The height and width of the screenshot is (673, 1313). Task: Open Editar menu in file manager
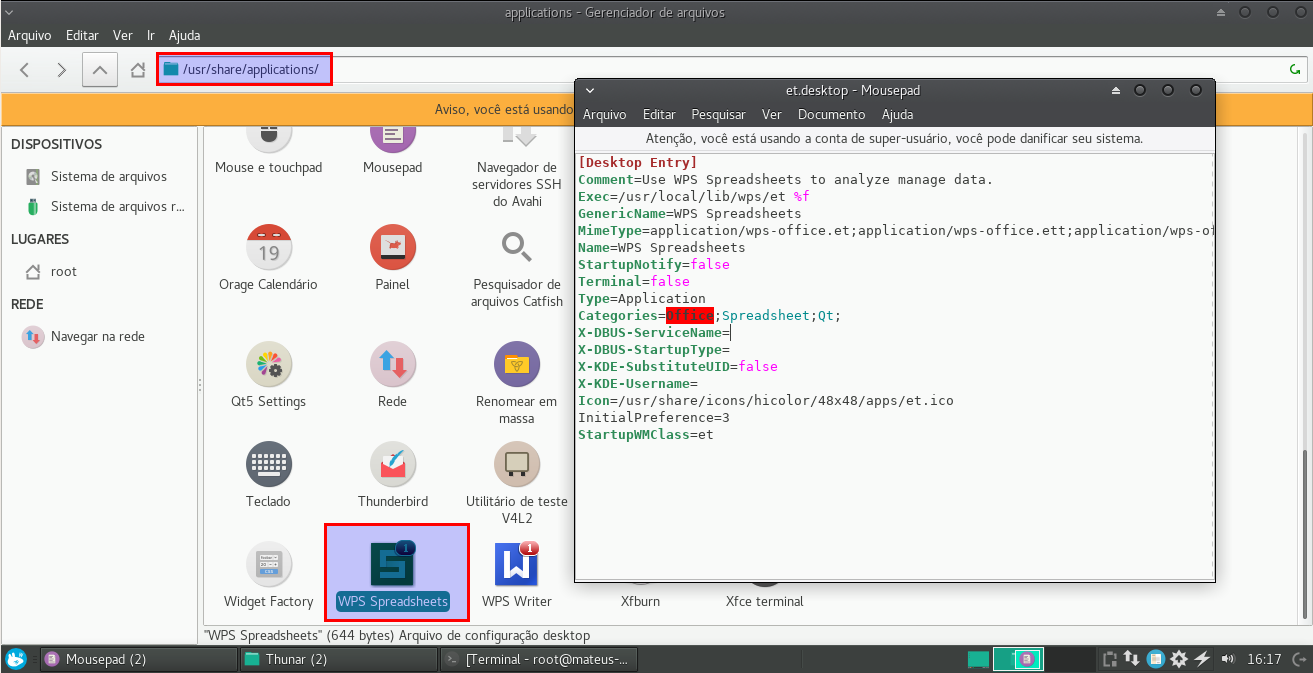coord(82,35)
